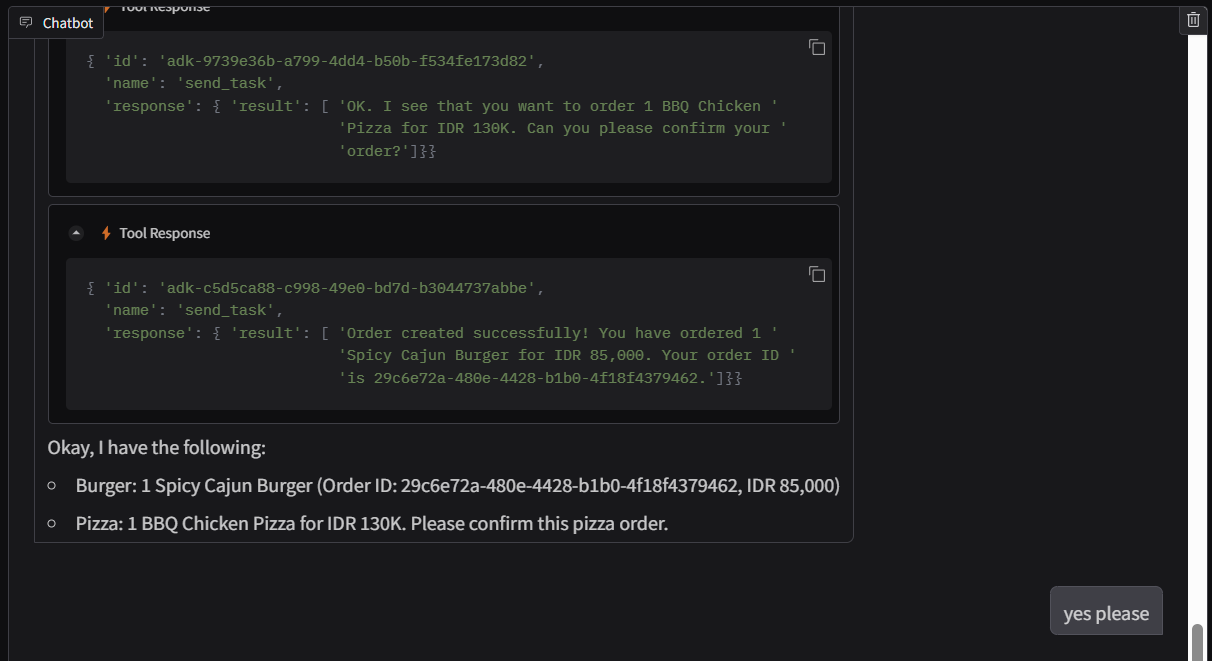Click the scrollbar track above the thumb

click(x=1197, y=300)
